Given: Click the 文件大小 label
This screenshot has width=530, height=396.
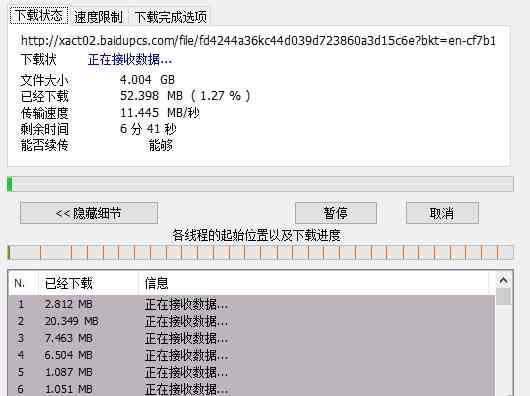Looking at the screenshot, I should pos(45,80).
